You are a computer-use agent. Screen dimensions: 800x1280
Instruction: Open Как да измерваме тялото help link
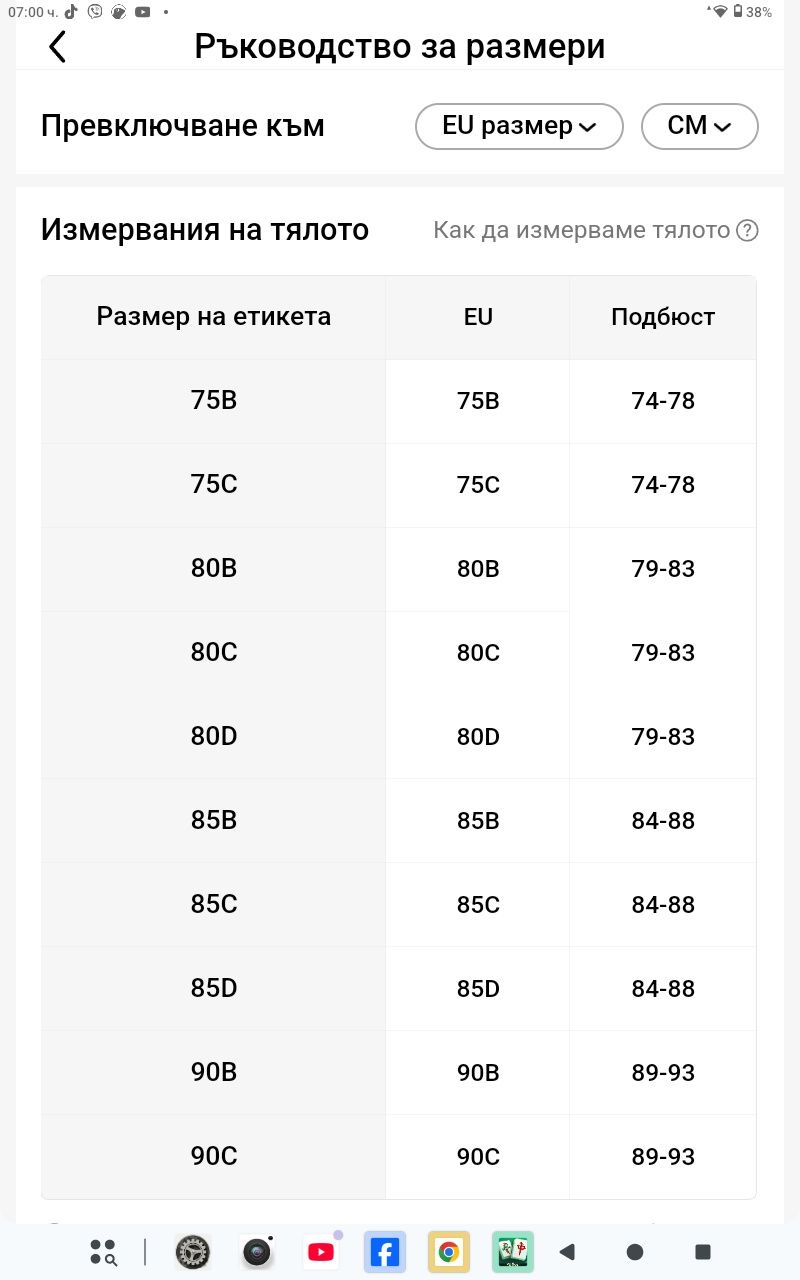[x=582, y=231]
